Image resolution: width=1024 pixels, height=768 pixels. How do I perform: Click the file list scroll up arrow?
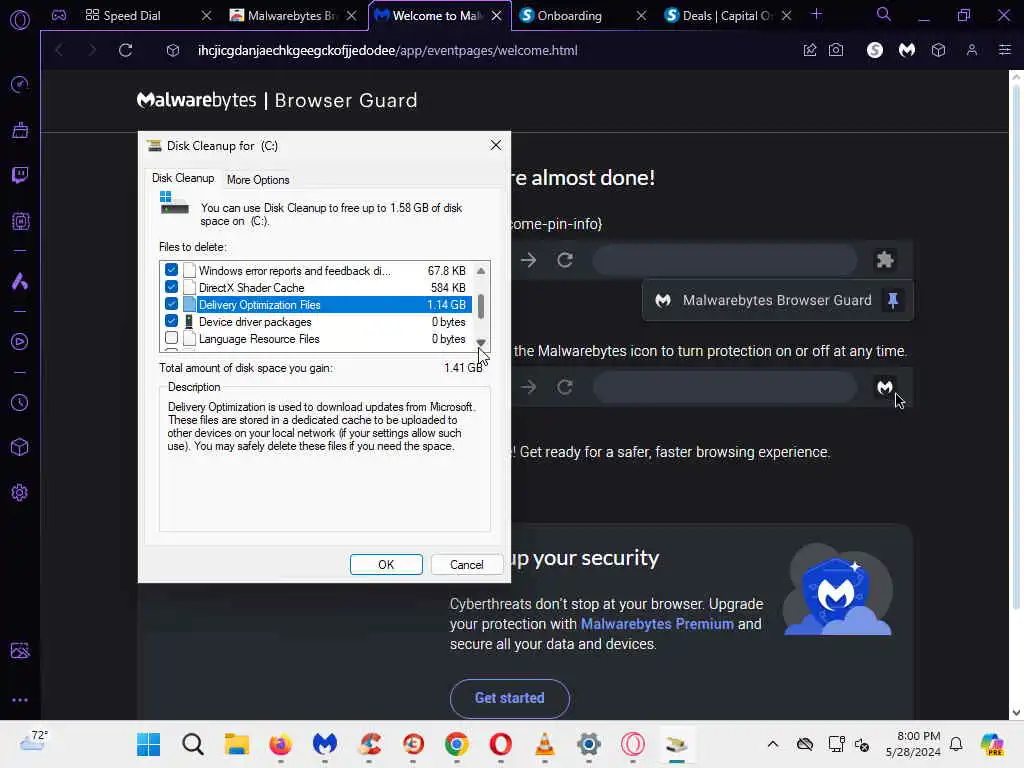click(481, 270)
